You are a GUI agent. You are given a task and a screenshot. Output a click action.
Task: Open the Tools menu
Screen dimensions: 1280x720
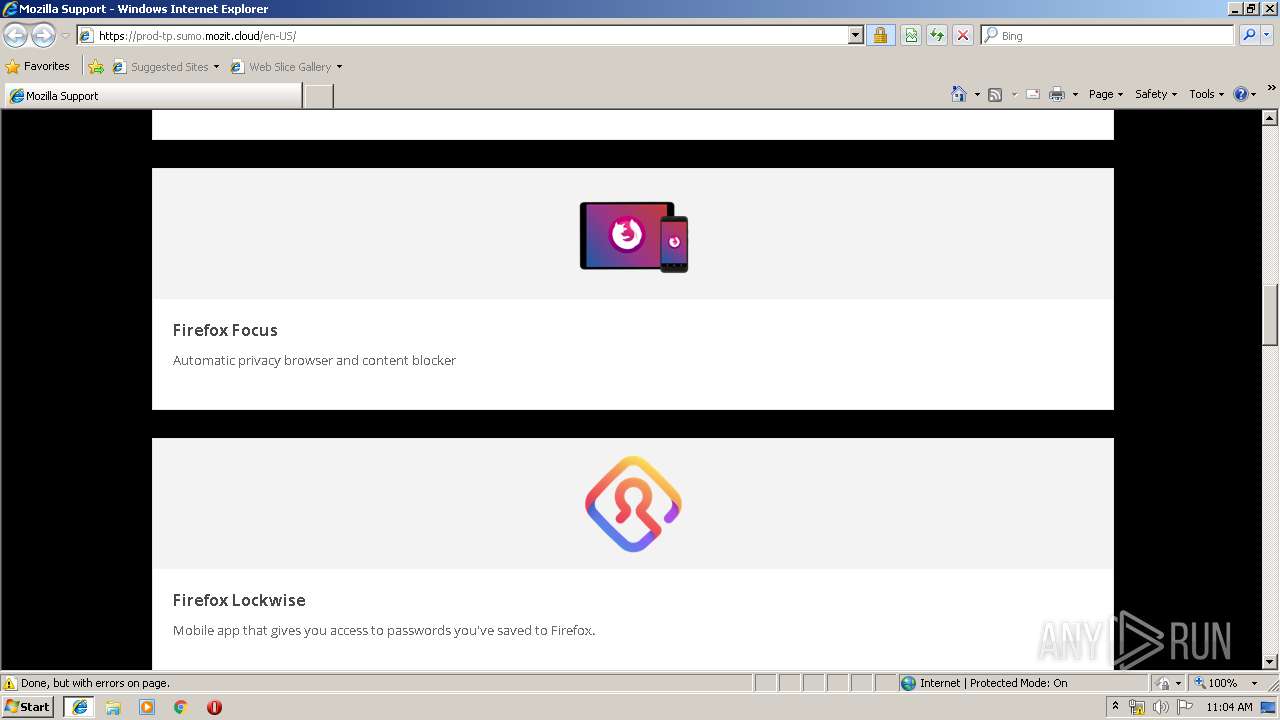point(1206,94)
